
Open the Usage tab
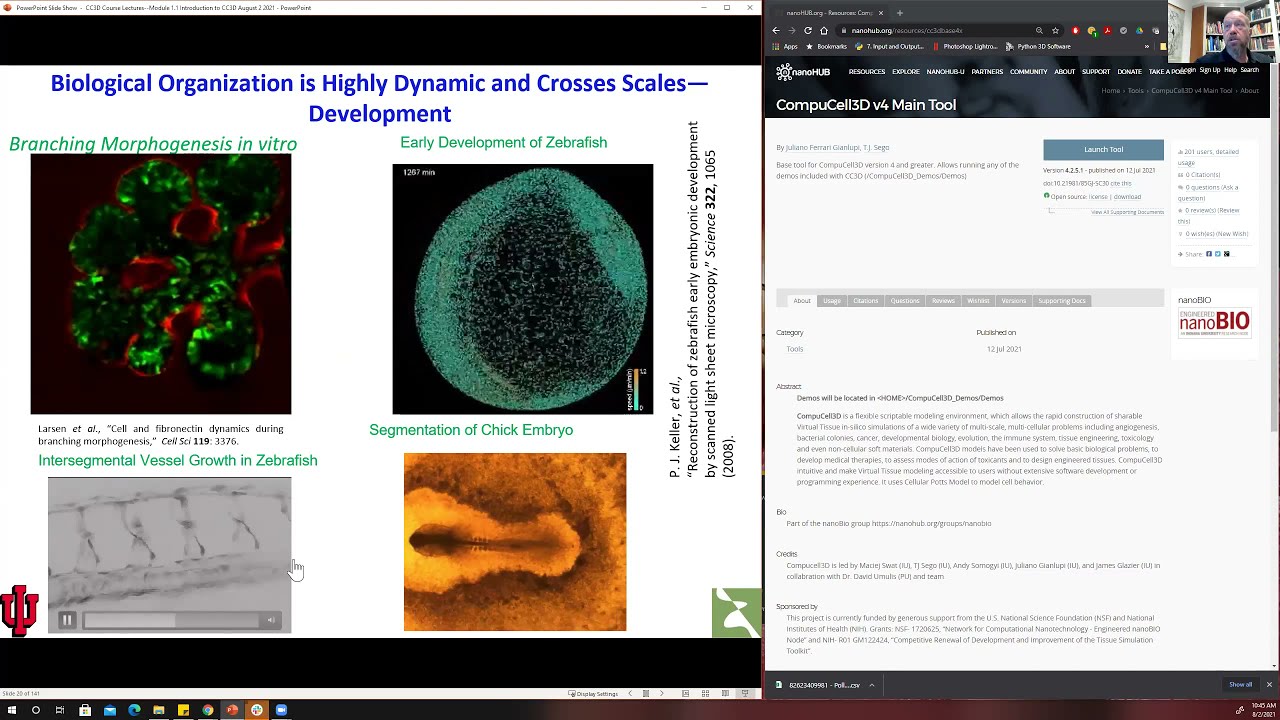[x=832, y=300]
